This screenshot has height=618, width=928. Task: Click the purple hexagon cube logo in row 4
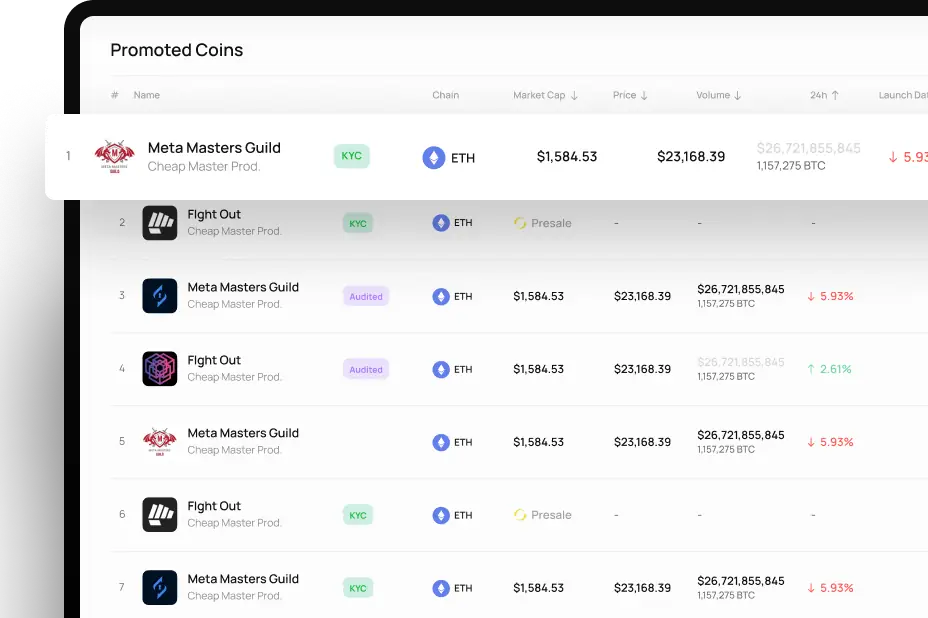[x=160, y=369]
